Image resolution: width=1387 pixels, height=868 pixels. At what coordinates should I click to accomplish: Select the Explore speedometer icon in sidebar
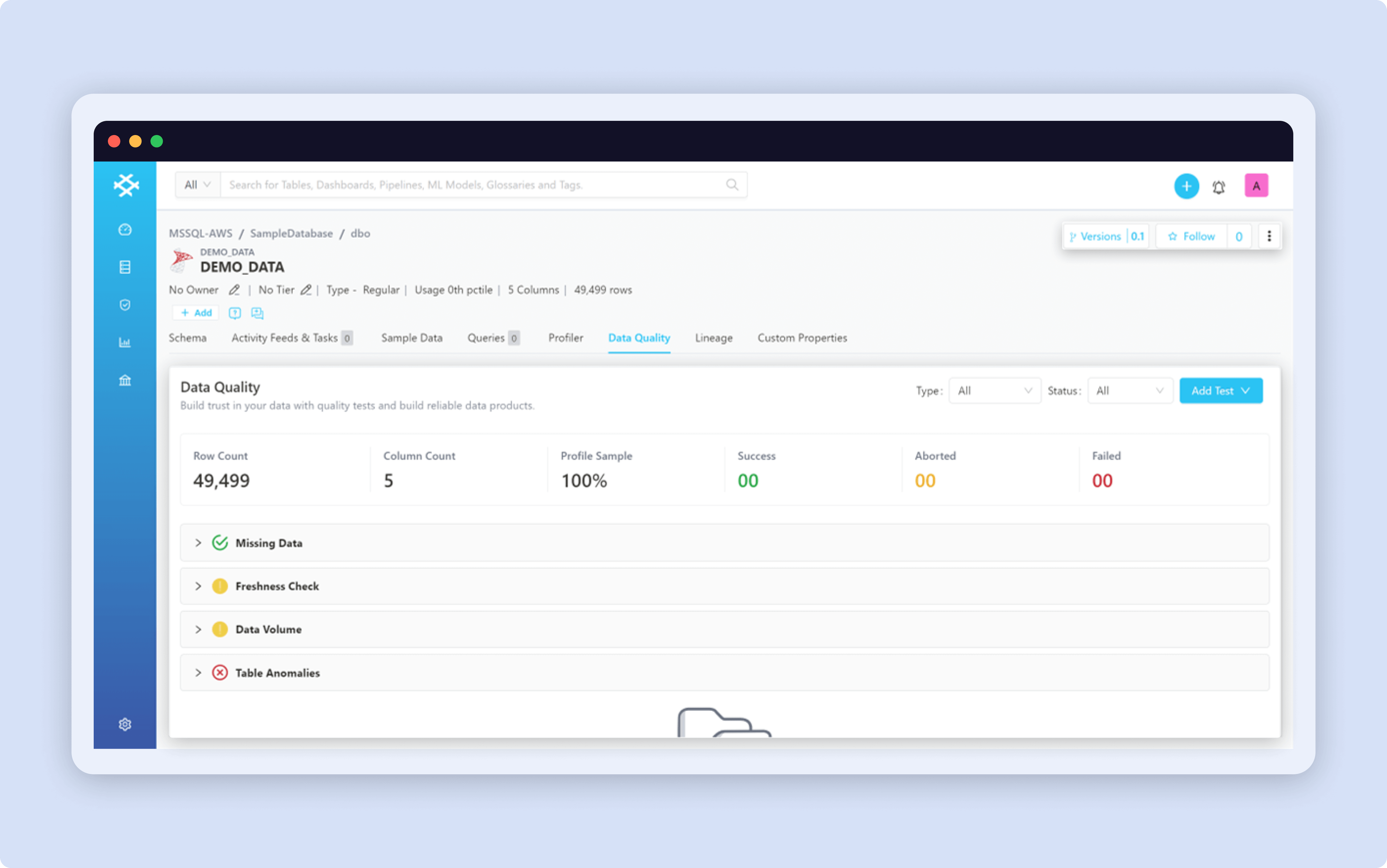click(125, 229)
